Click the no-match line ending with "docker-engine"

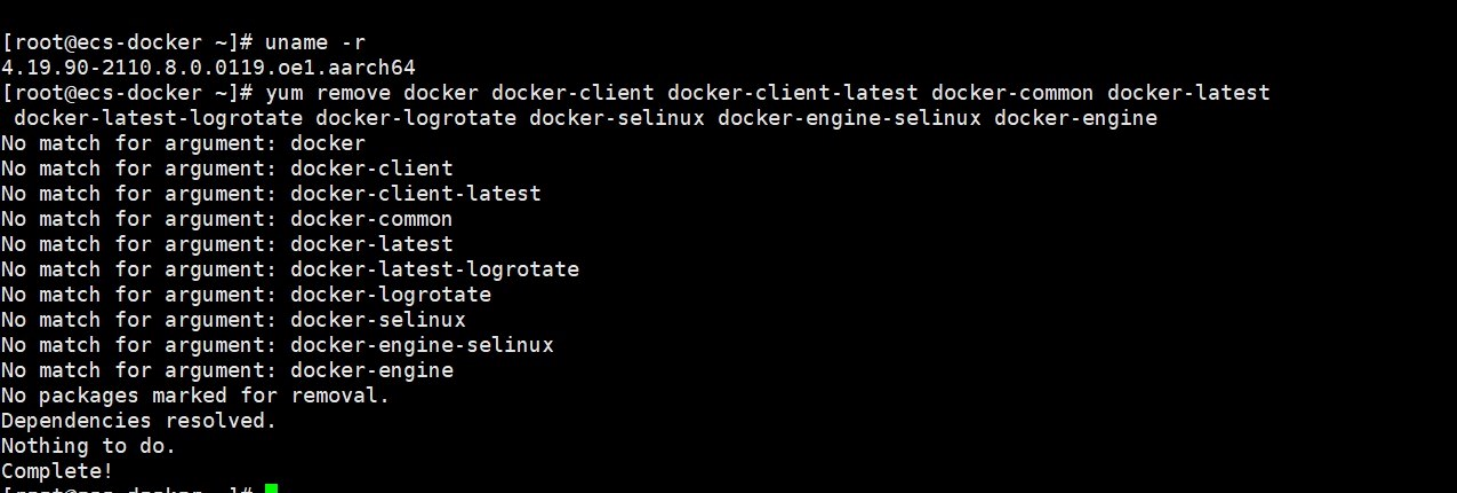(227, 370)
